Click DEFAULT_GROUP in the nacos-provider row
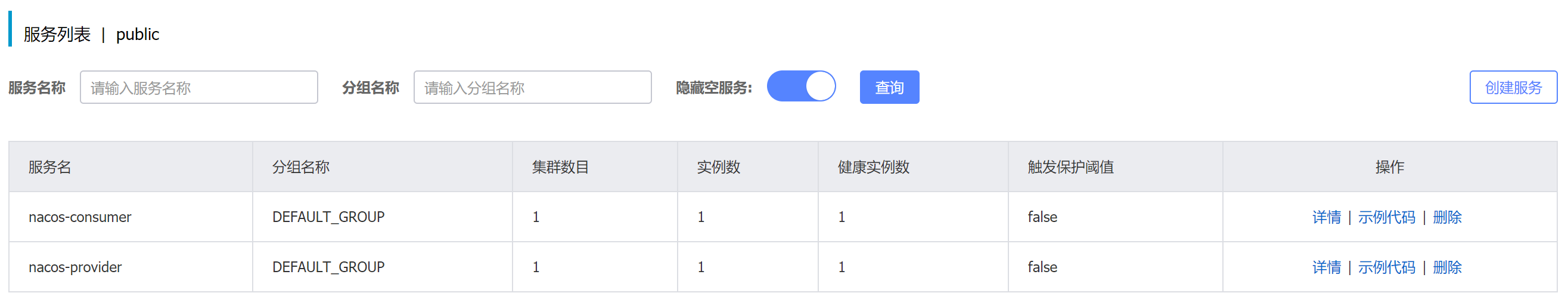Viewport: 1568px width, 299px height. (328, 267)
